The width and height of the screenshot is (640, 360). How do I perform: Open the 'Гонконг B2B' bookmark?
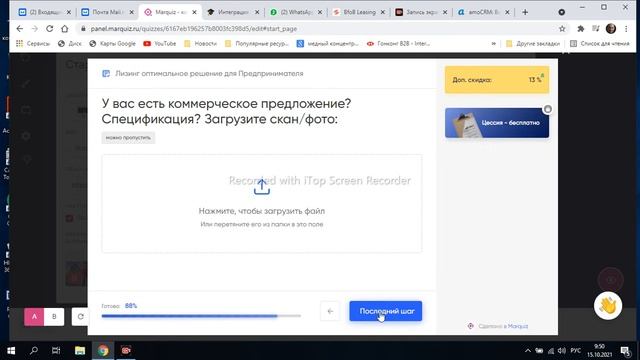pos(398,43)
